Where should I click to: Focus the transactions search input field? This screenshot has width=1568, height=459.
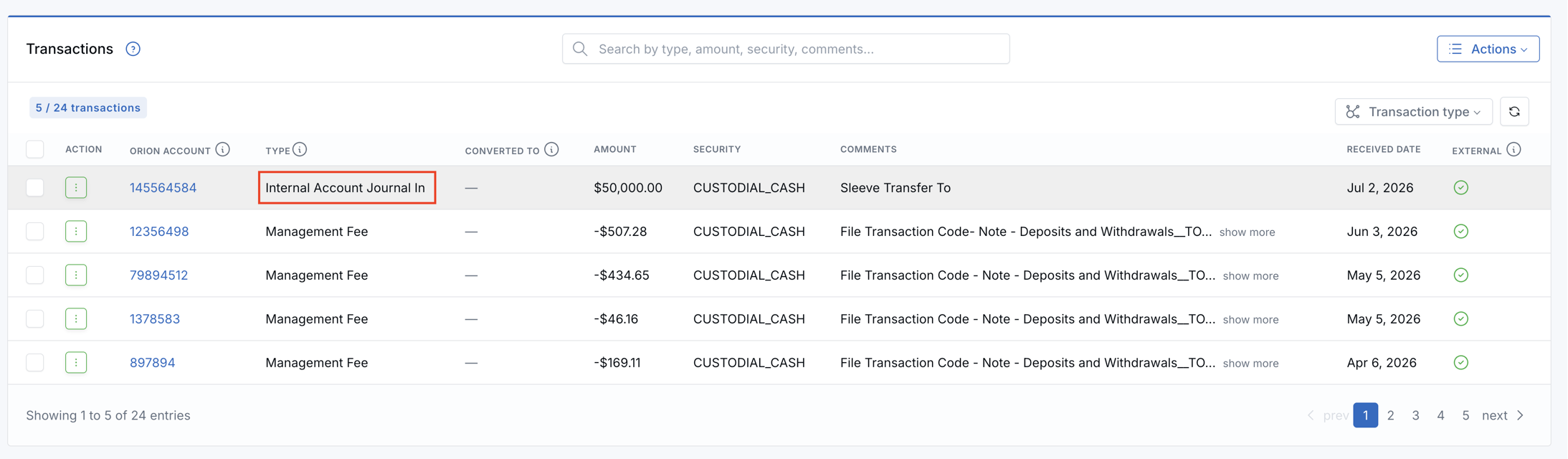pos(786,49)
